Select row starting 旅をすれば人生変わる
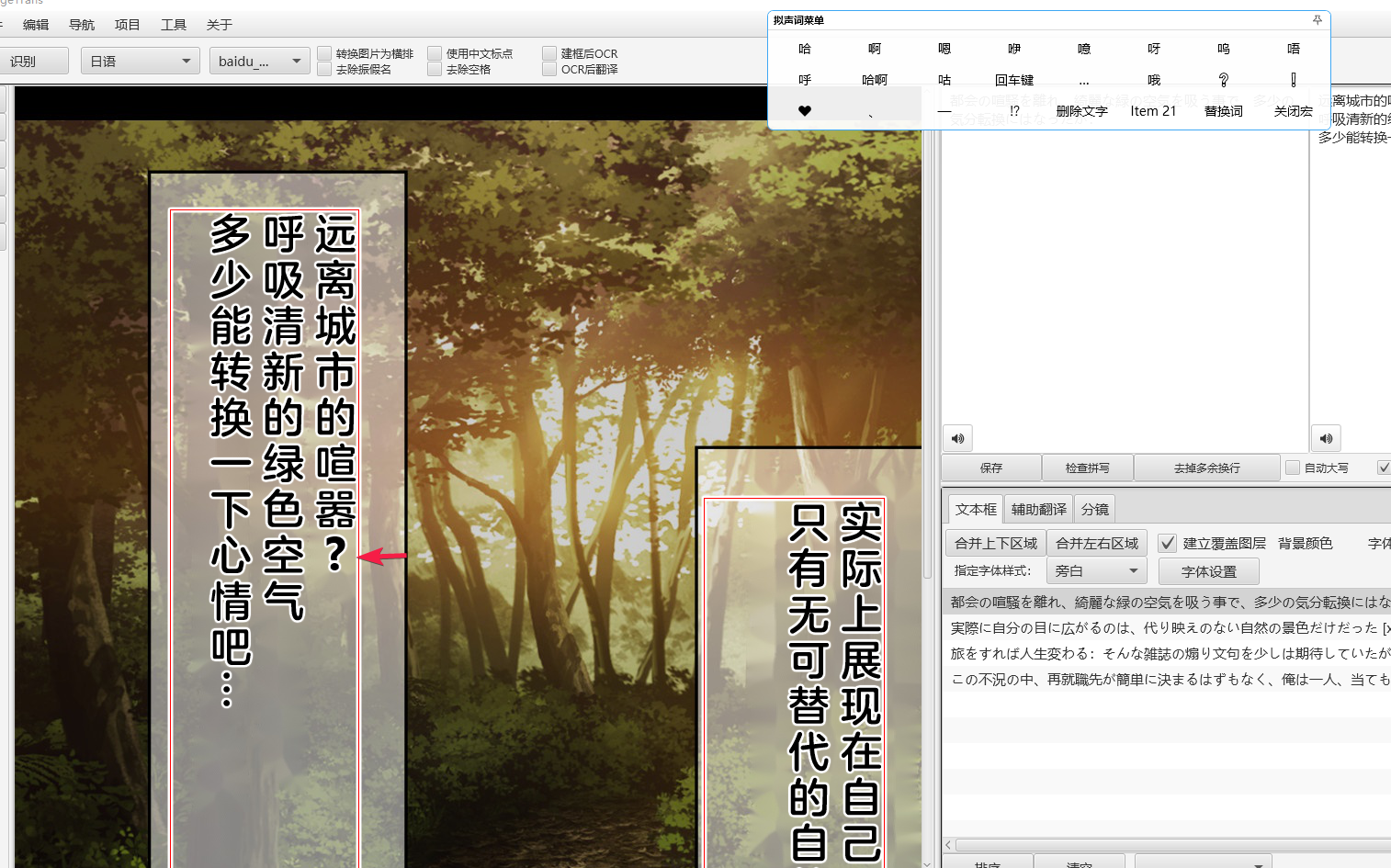This screenshot has width=1391, height=868. tap(1169, 653)
